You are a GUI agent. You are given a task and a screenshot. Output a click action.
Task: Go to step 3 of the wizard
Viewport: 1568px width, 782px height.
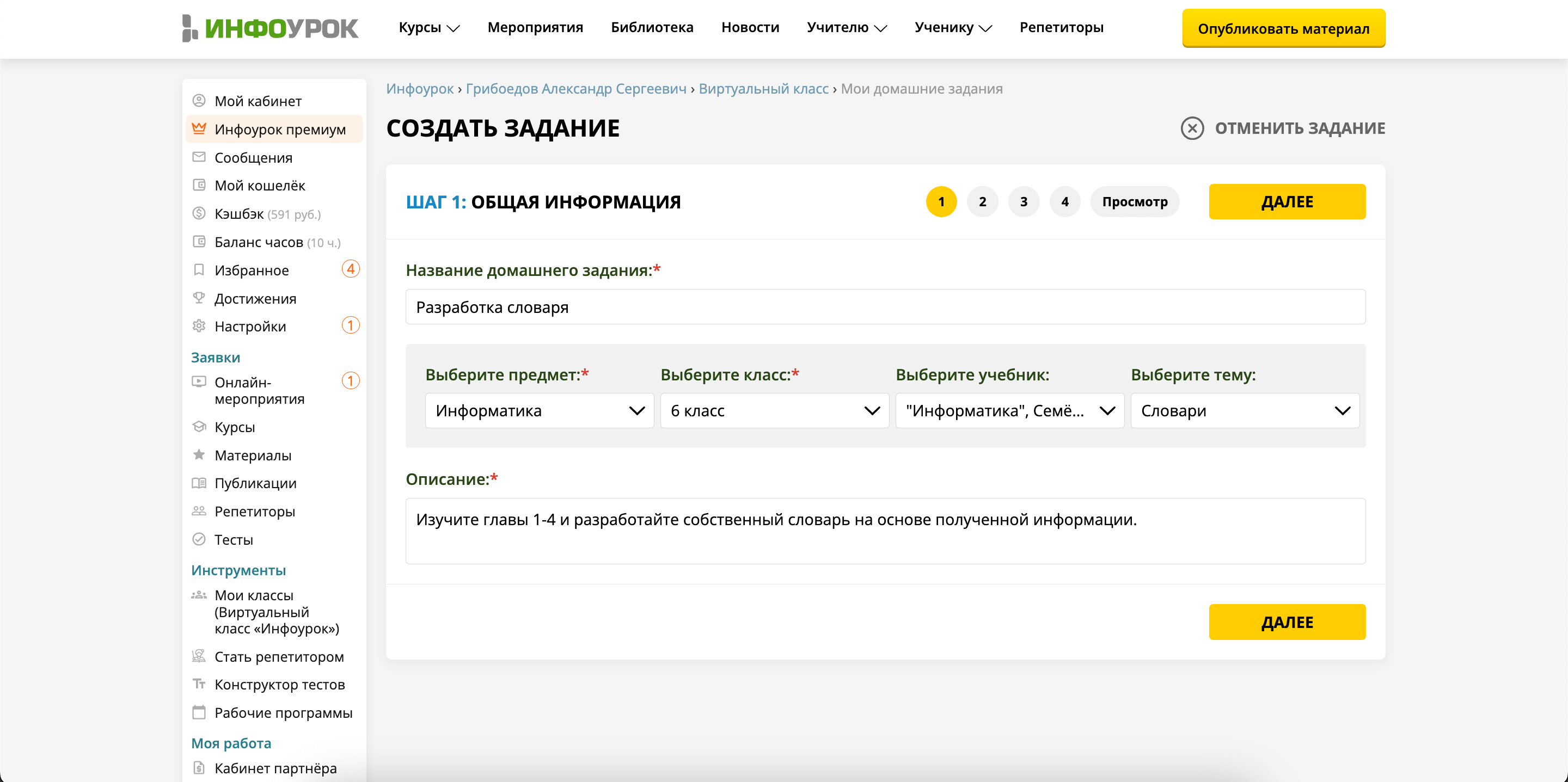[1024, 201]
